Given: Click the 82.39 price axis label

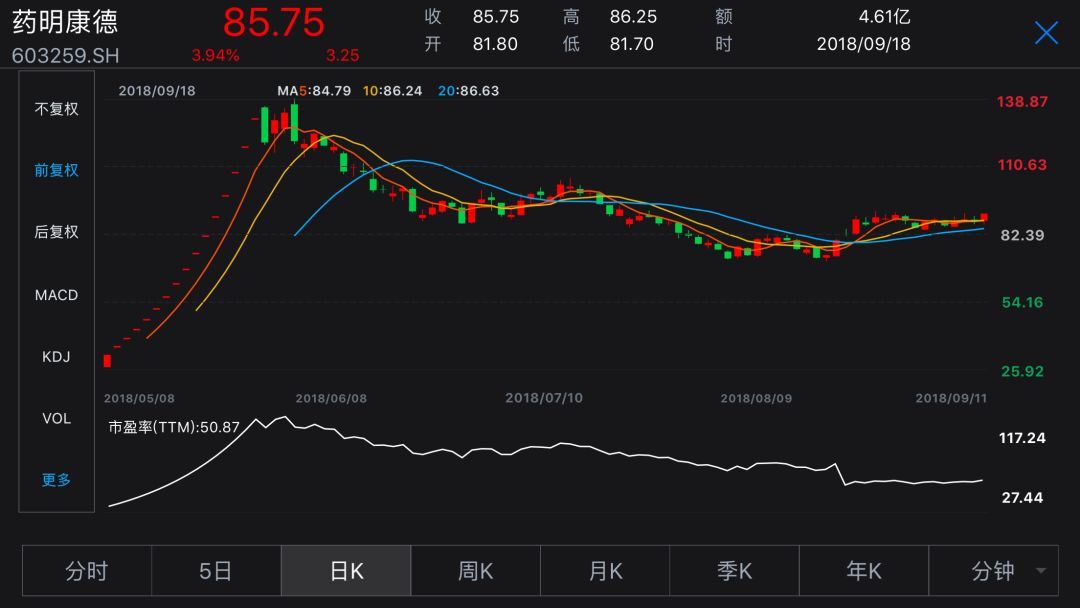Looking at the screenshot, I should pos(1022,235).
